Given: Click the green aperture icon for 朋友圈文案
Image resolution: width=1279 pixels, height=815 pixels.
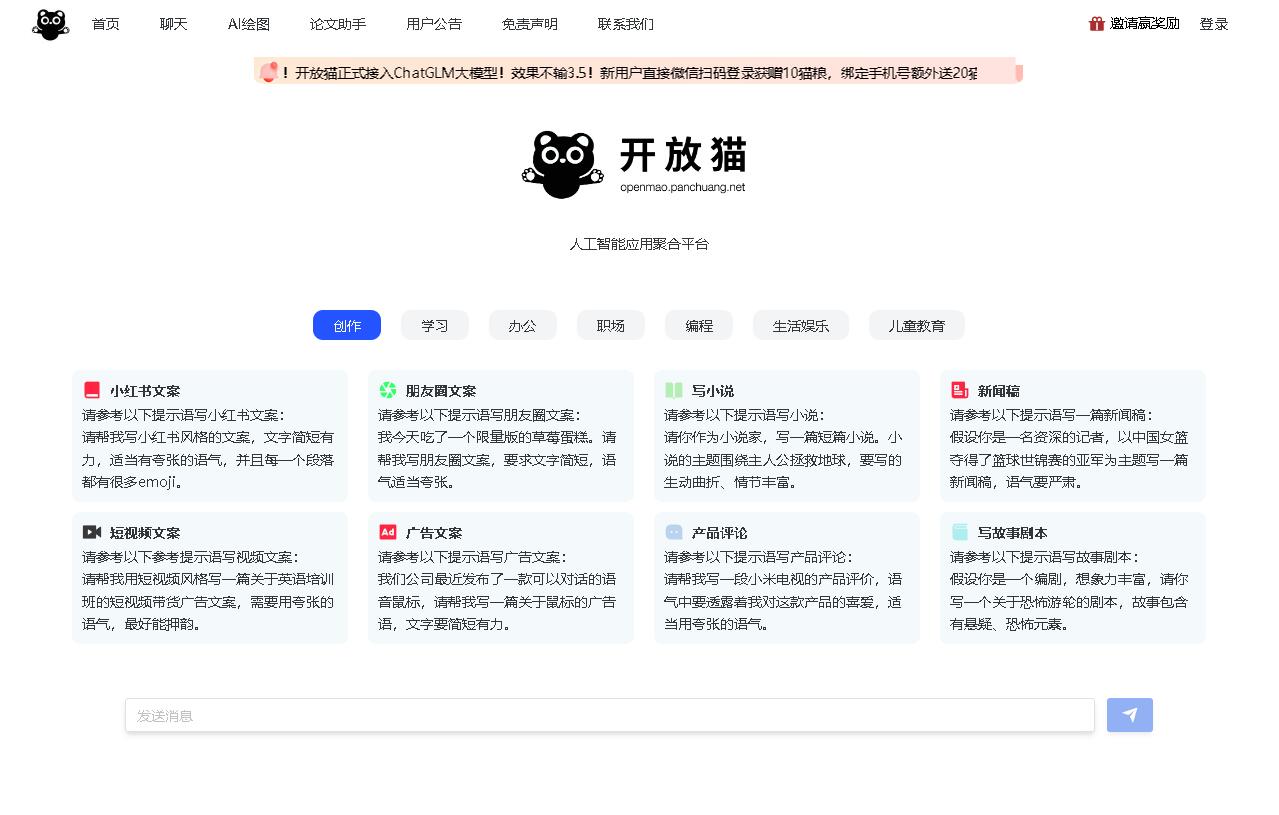Looking at the screenshot, I should pos(388,390).
